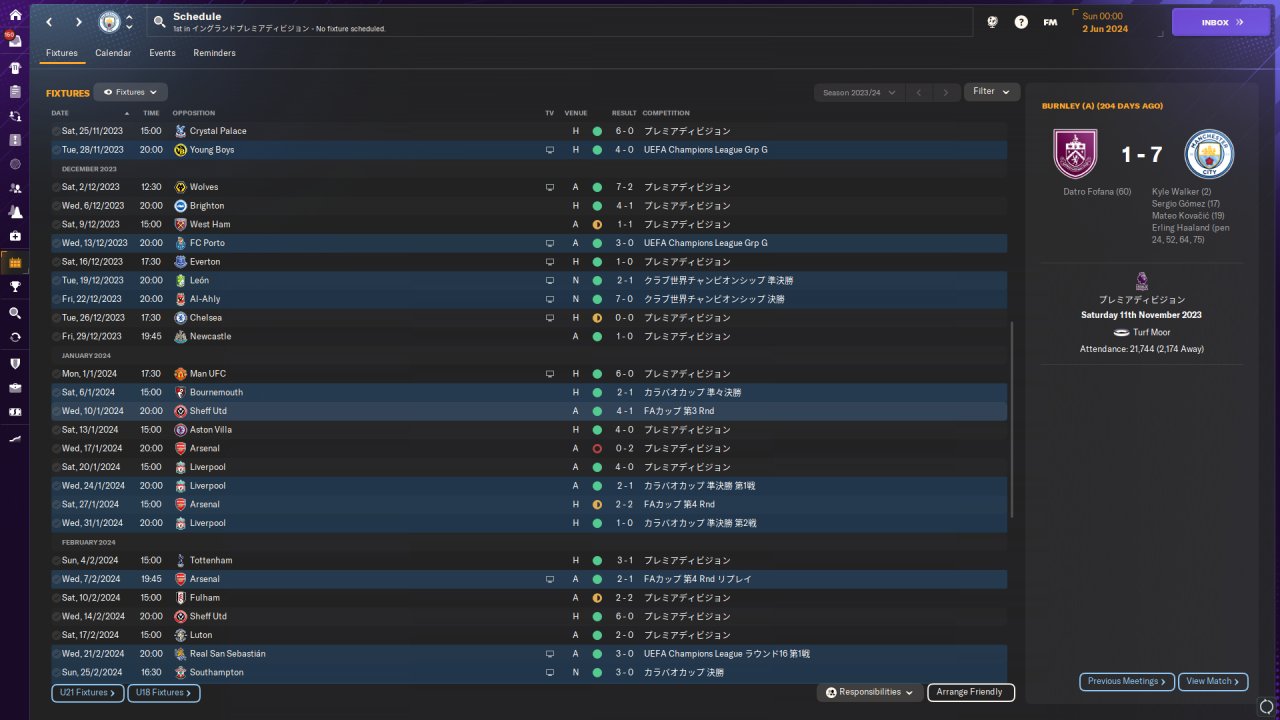Open the club switcher chevrons beside the badge
This screenshot has width=1280, height=720.
point(129,22)
